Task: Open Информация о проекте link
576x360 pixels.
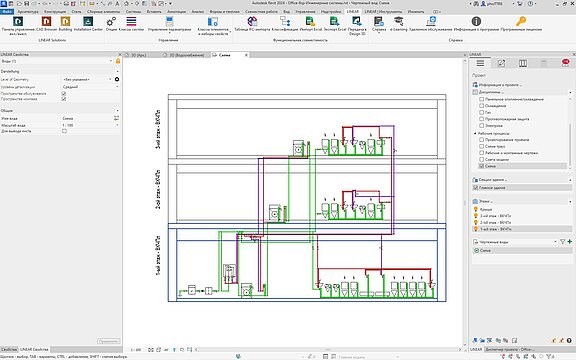Action: (x=500, y=85)
